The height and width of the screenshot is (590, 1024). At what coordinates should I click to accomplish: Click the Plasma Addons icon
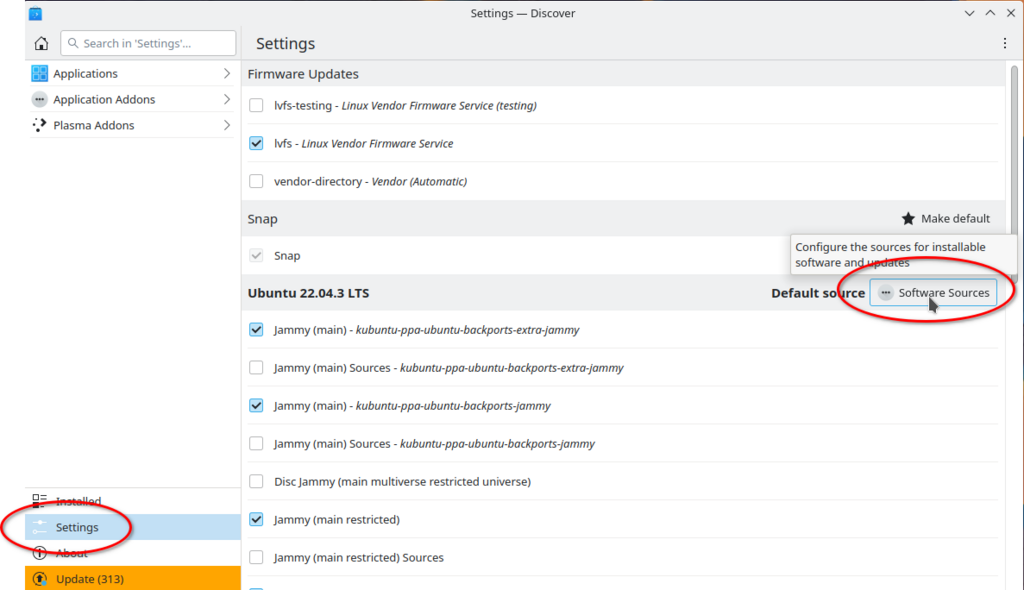click(40, 125)
